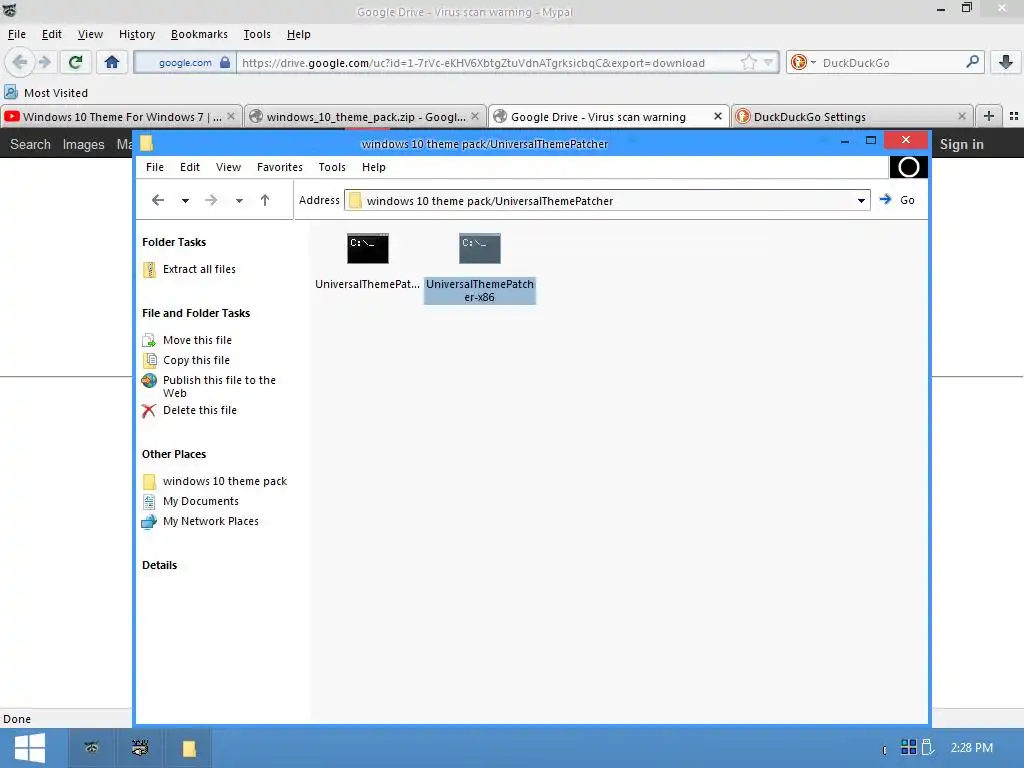Image resolution: width=1024 pixels, height=768 pixels.
Task: Open the URL history dropdown arrow
Action: pyautogui.click(x=769, y=63)
